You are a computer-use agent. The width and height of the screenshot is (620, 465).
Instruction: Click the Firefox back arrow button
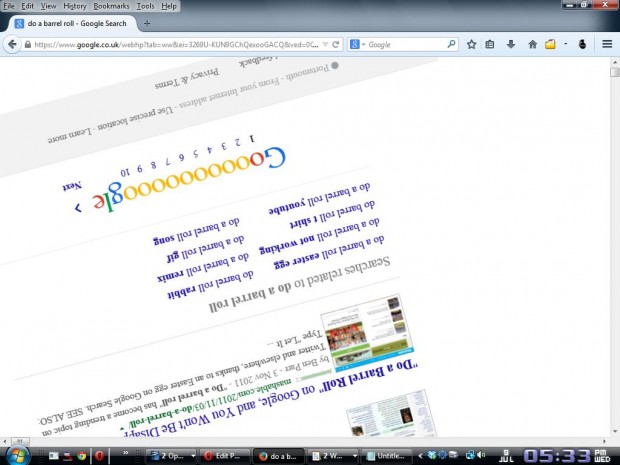tap(12, 44)
